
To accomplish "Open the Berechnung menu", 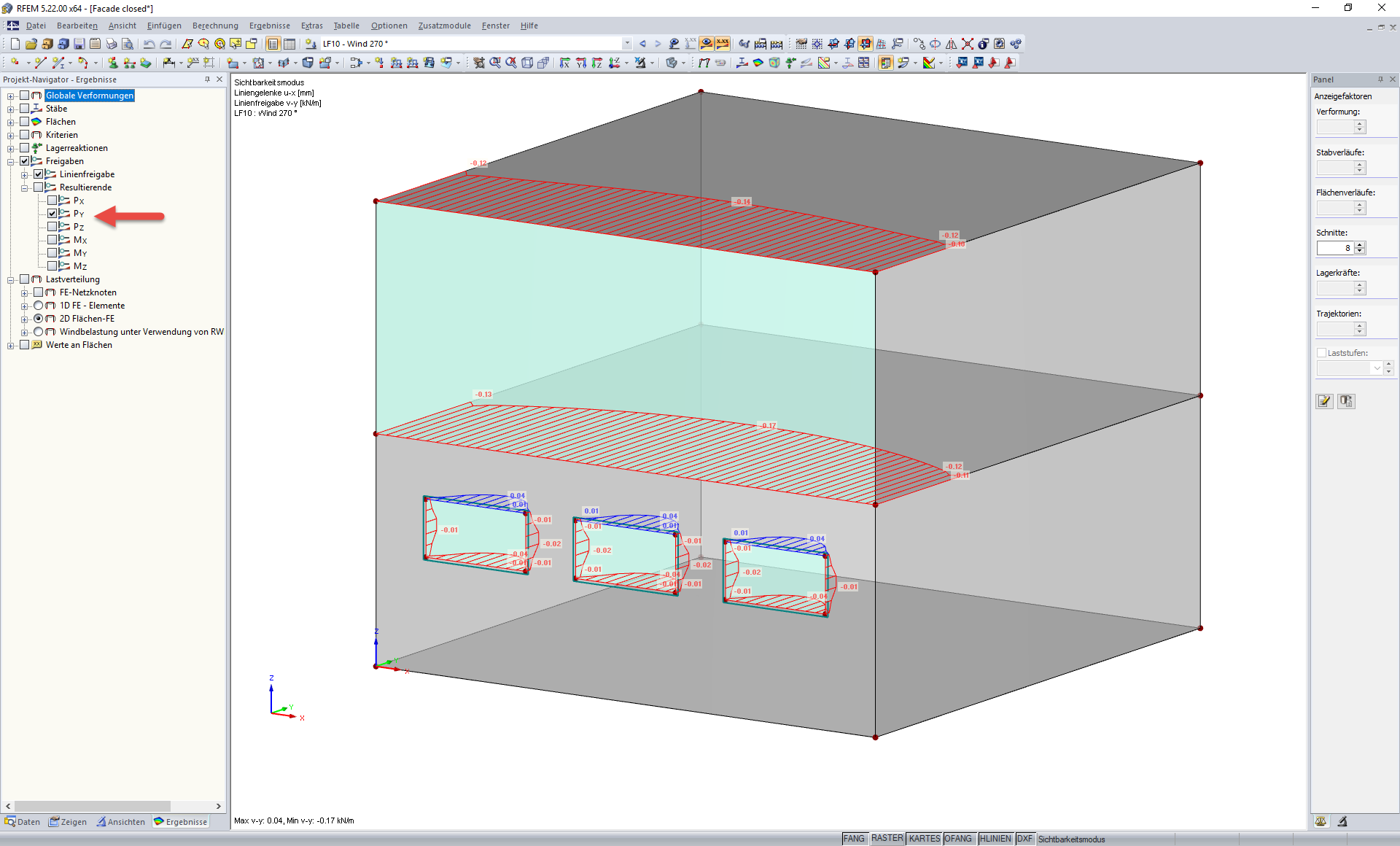I will click(x=214, y=26).
